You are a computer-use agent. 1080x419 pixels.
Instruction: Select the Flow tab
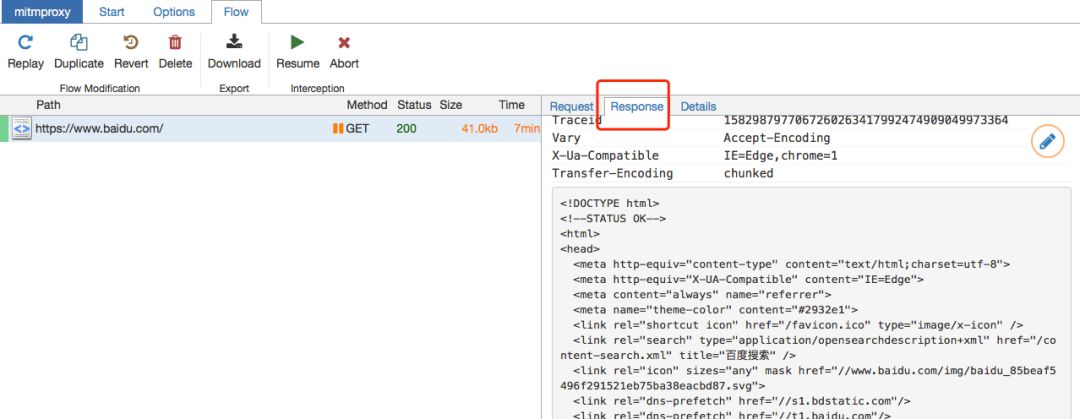pos(236,12)
